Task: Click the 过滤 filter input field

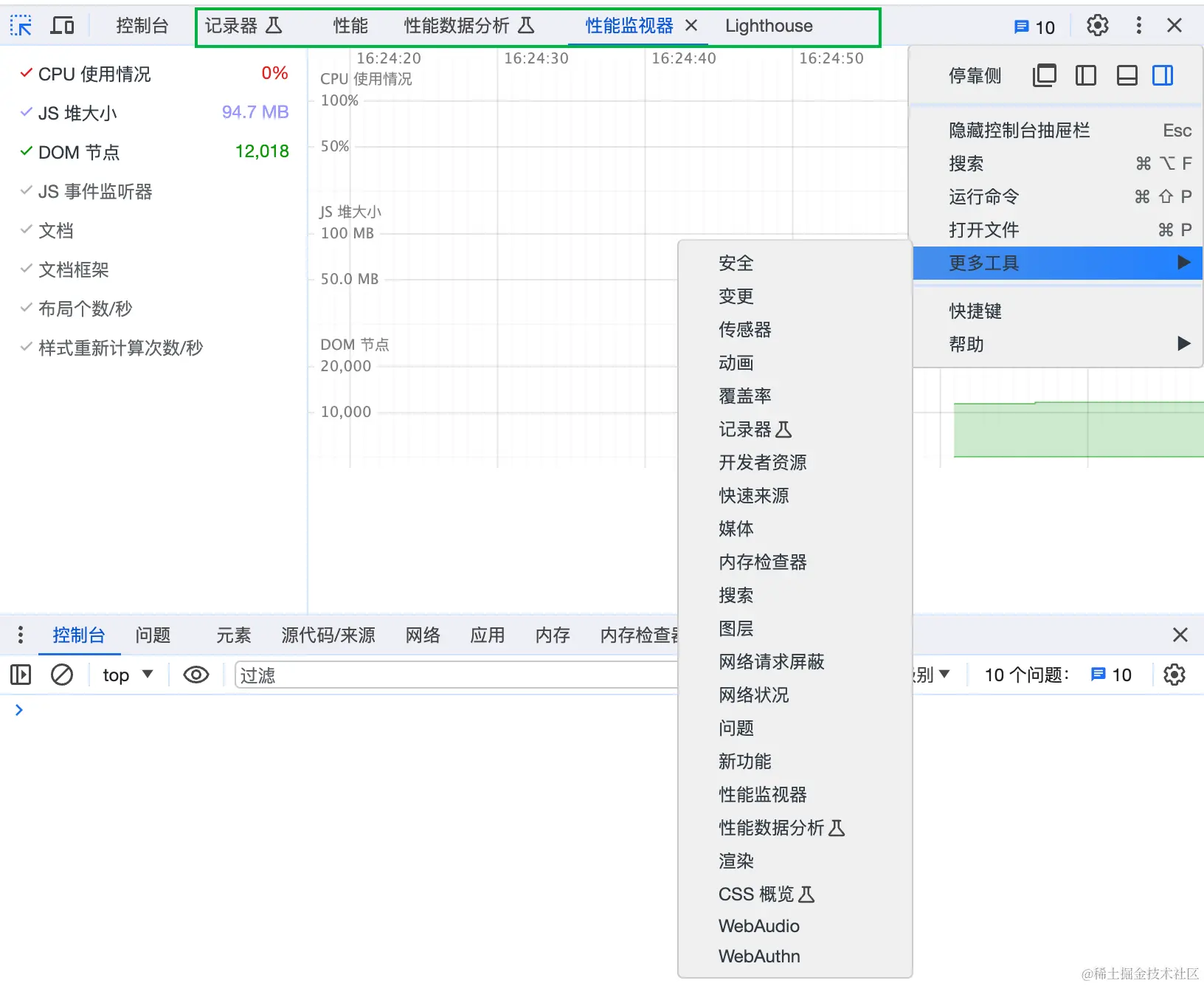Action: (x=456, y=675)
